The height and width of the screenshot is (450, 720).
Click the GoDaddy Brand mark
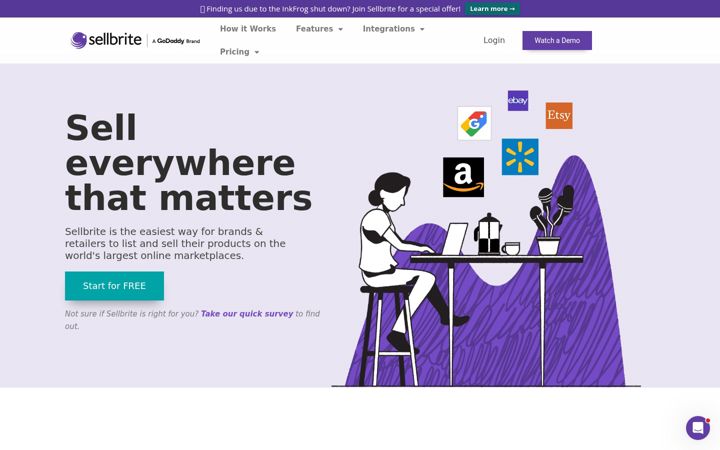tap(176, 41)
